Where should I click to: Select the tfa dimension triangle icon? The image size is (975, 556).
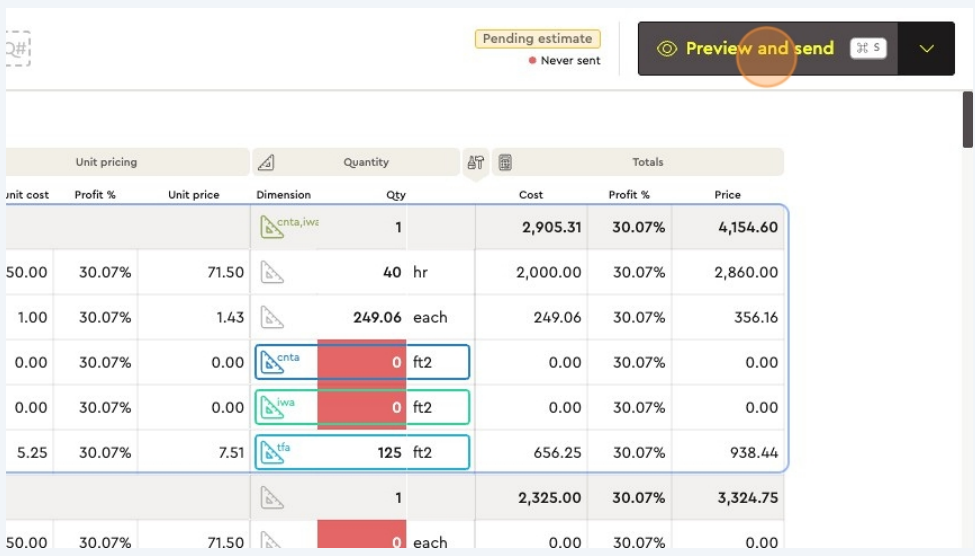pos(271,452)
